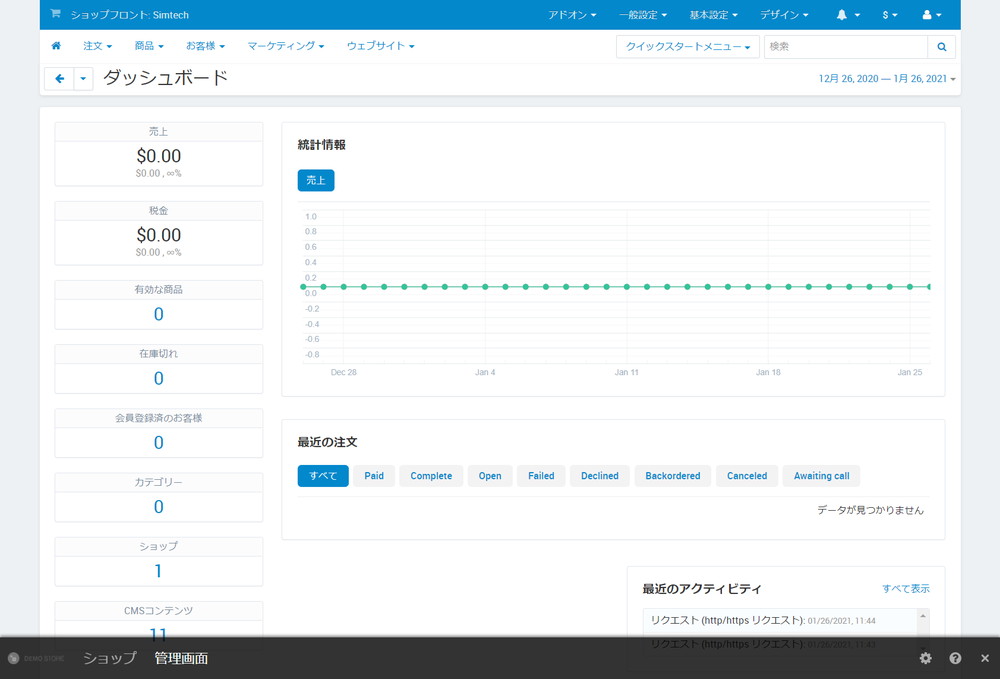Click the first リクエスト activity entry
1000x679 pixels.
click(x=763, y=620)
